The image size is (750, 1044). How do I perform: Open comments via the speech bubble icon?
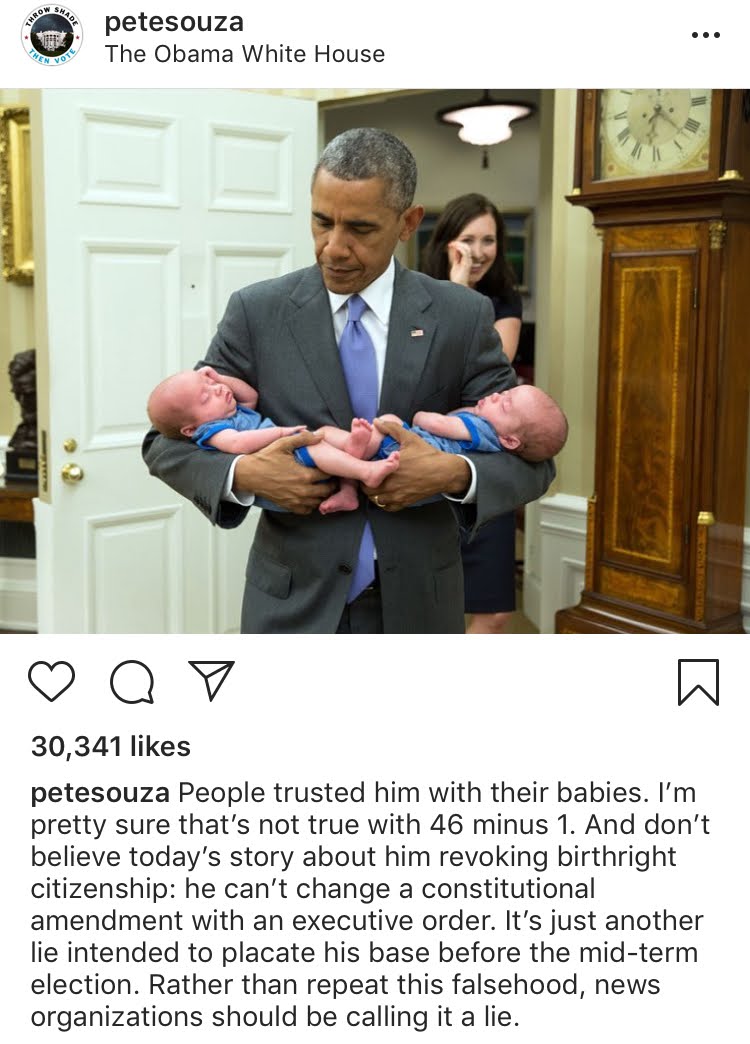tap(132, 682)
